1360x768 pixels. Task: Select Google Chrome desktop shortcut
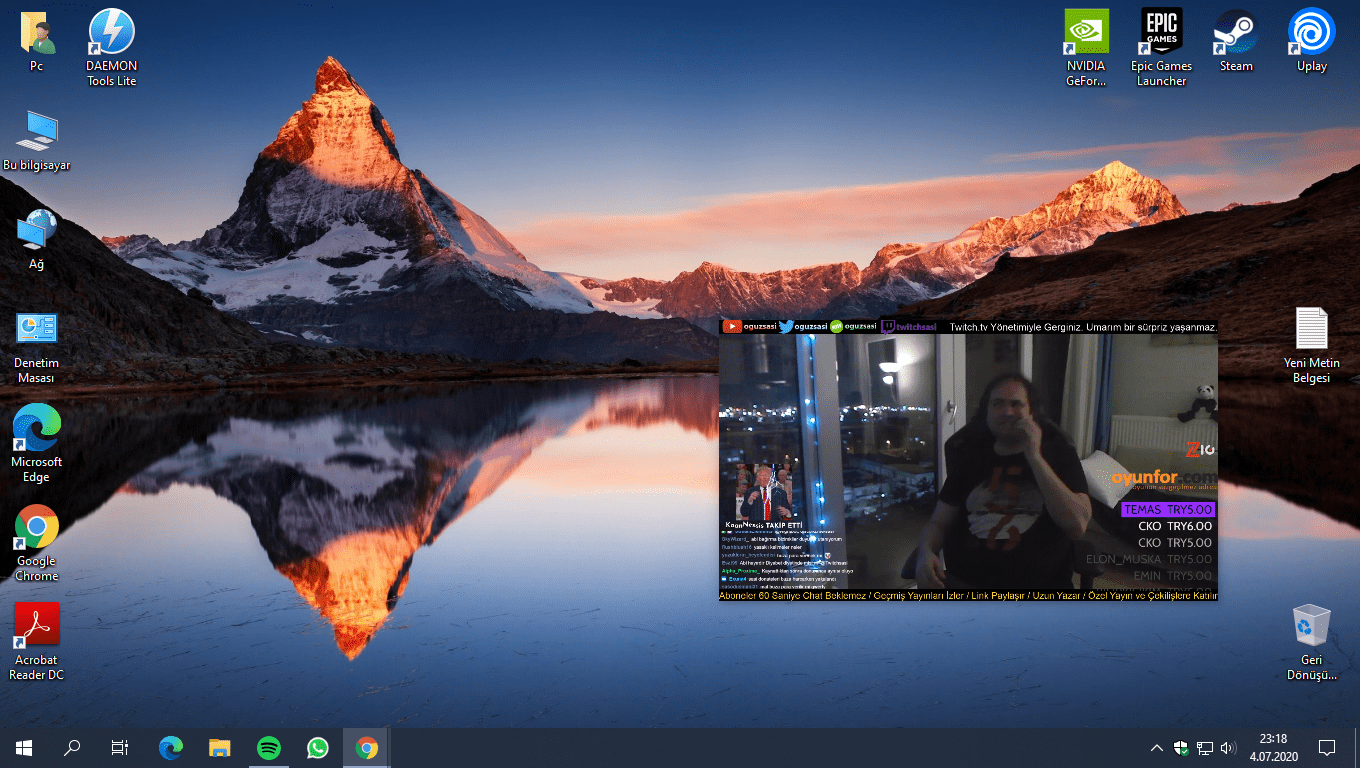coord(36,543)
